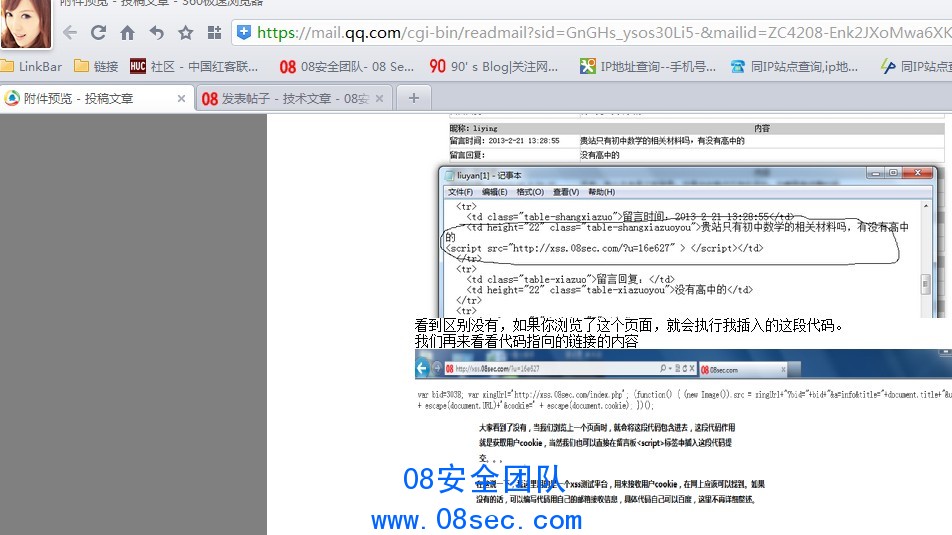Screen dimensions: 952x535
Task: Click 留言时间: 2013-2-21 13:28:55 text
Action: click(x=504, y=140)
